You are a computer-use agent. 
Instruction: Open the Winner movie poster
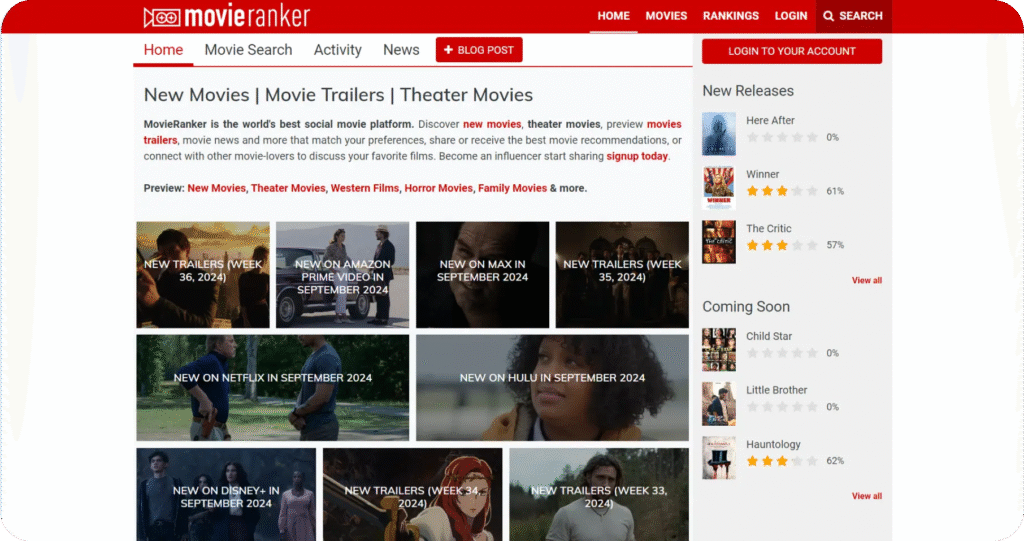tap(718, 188)
